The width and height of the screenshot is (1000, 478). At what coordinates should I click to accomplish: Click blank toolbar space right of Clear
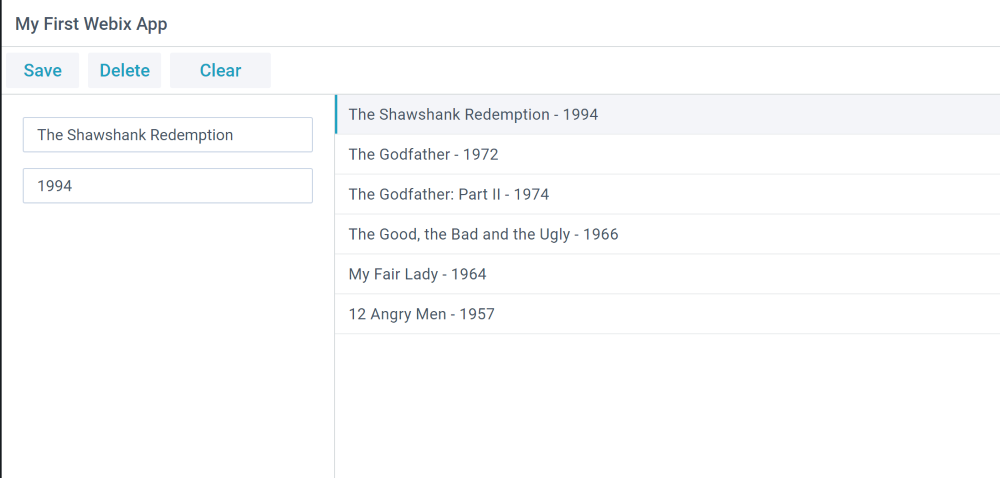pos(630,70)
